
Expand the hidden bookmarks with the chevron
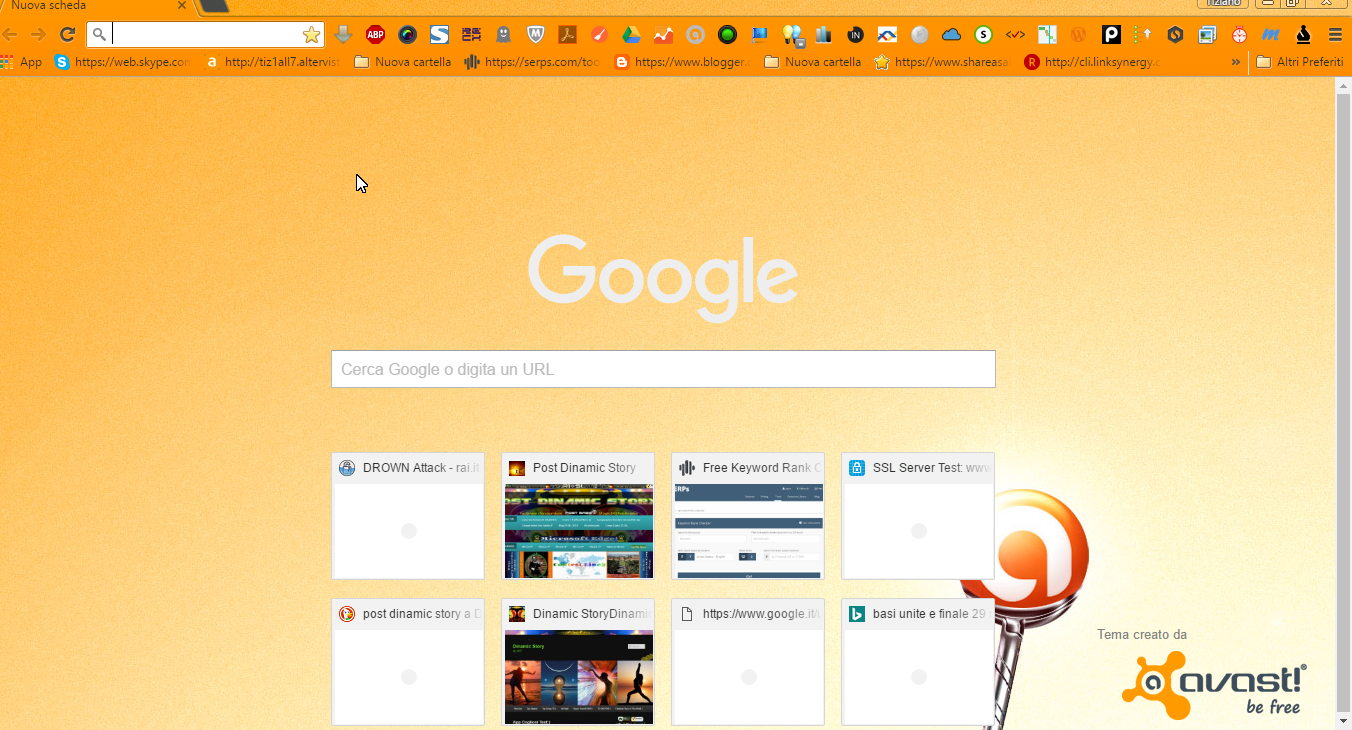click(x=1236, y=62)
